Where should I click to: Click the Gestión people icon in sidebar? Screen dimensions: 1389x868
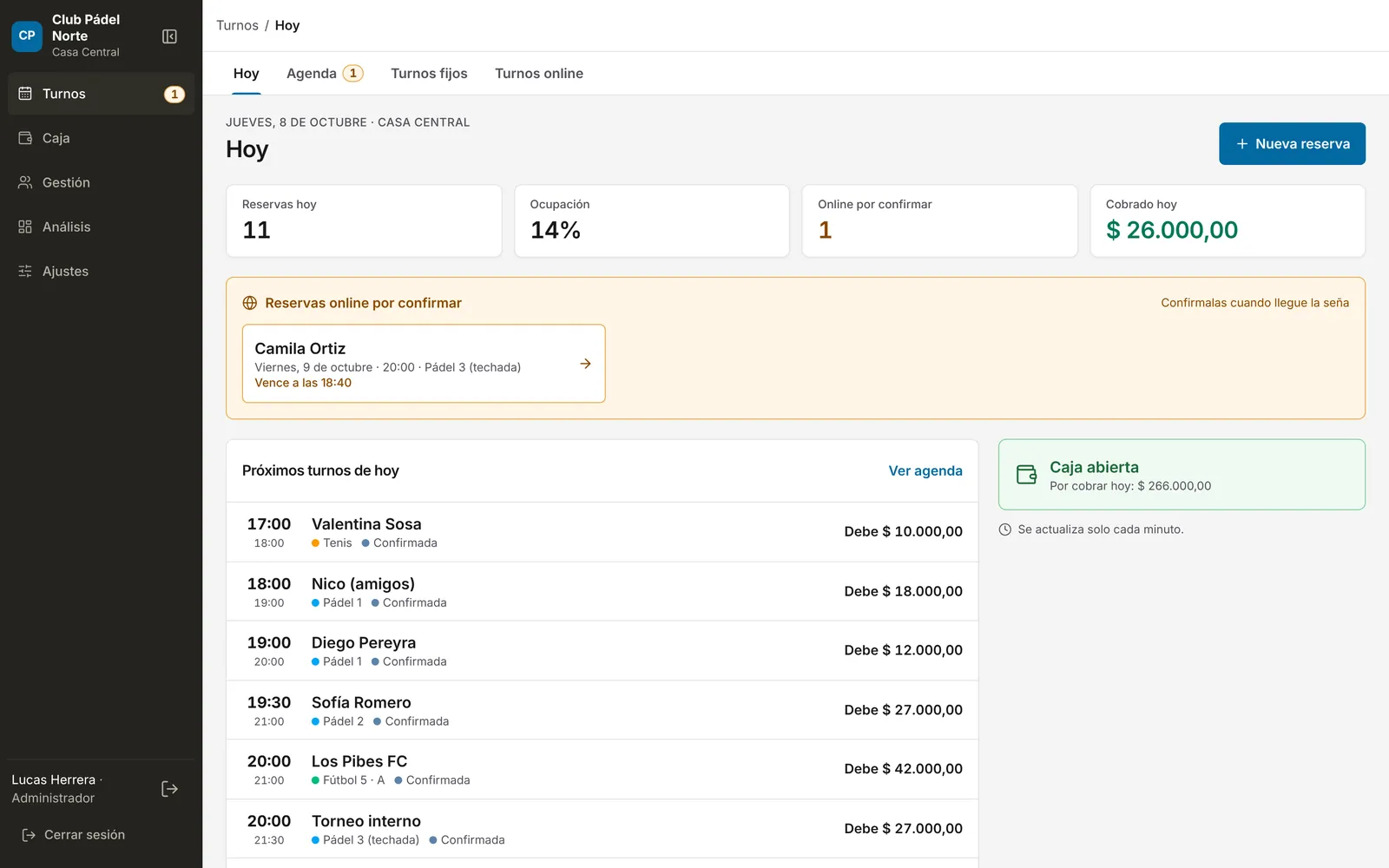pos(25,182)
